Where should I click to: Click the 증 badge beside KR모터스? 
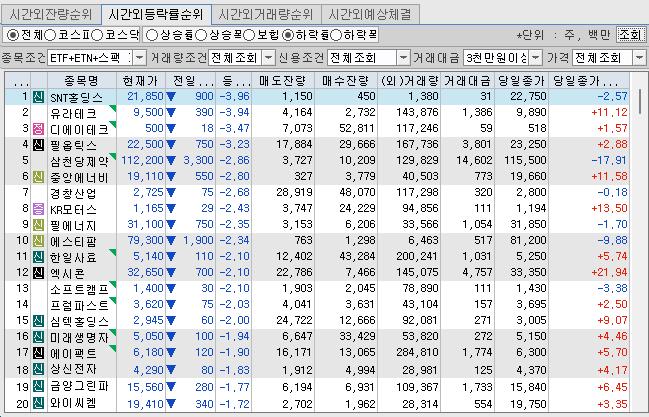(38, 209)
